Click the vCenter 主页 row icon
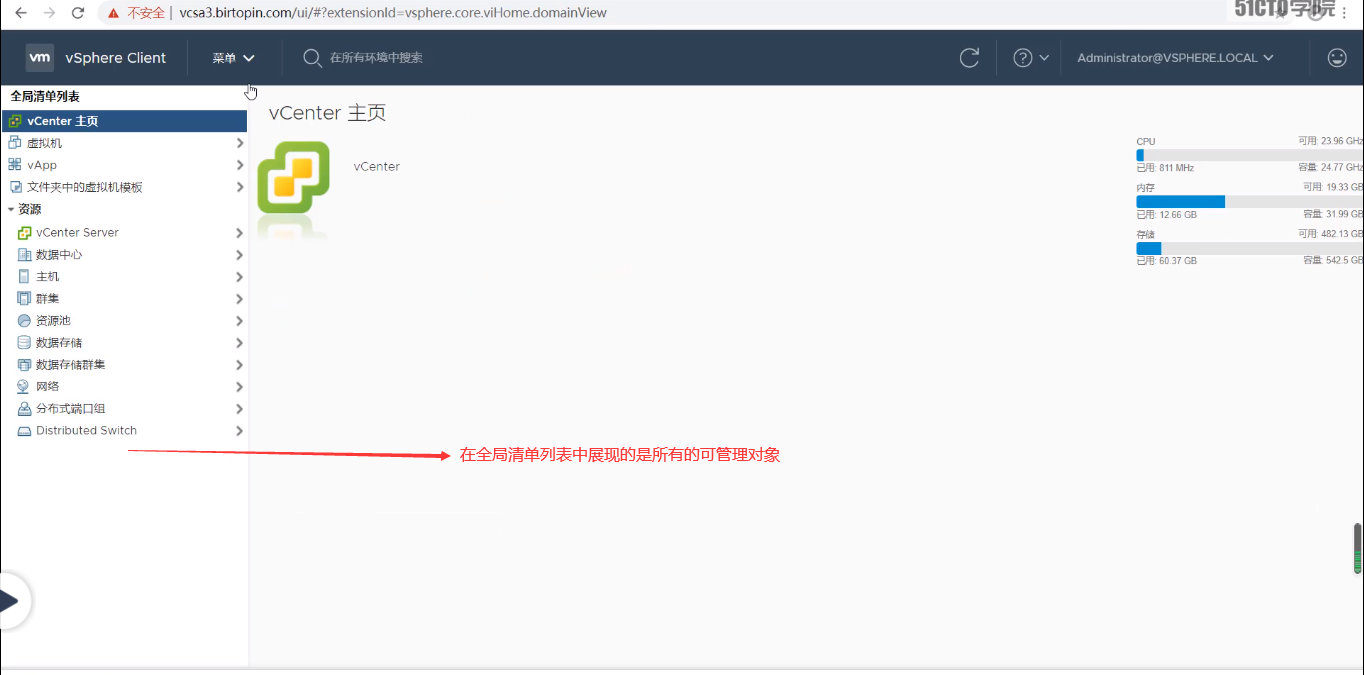1364x675 pixels. pos(15,121)
